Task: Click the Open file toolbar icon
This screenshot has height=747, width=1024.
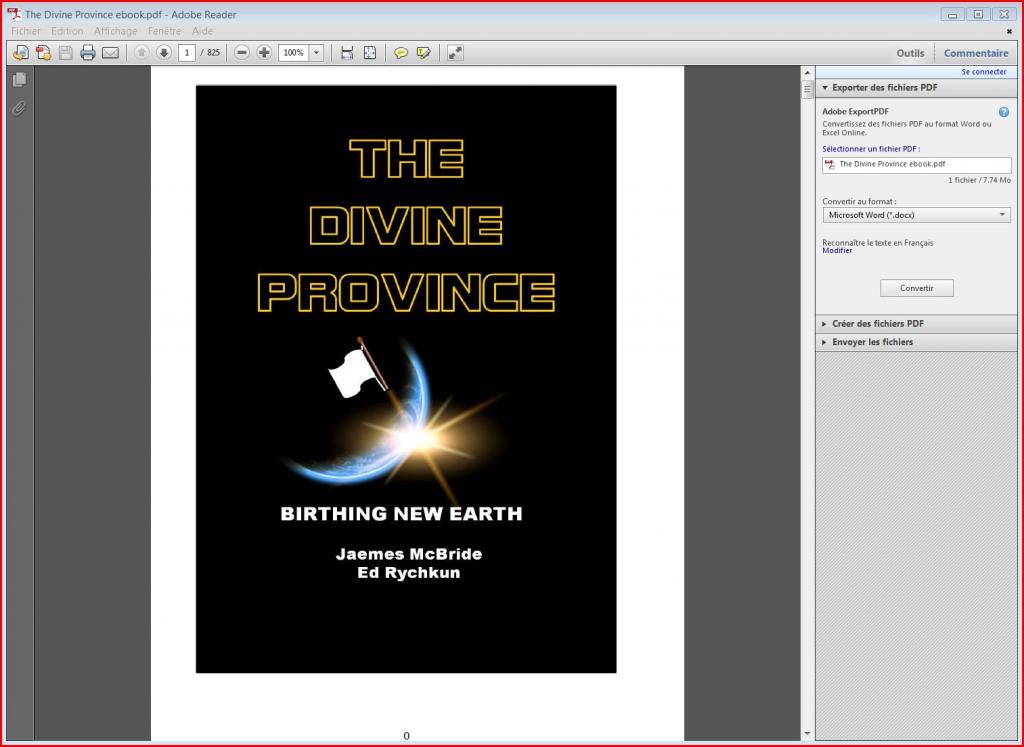Action: coord(20,53)
